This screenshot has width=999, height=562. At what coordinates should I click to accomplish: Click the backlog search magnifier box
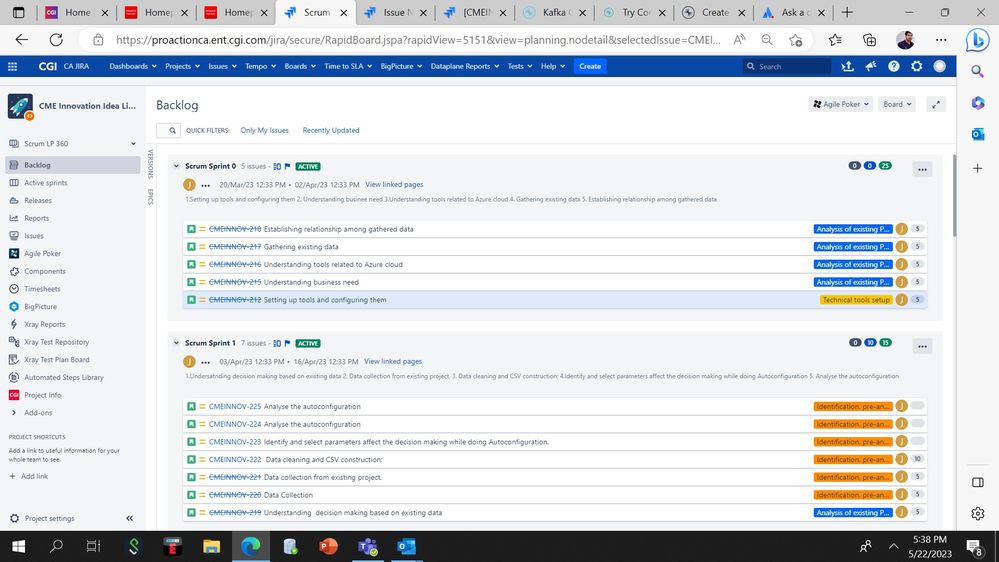(169, 130)
